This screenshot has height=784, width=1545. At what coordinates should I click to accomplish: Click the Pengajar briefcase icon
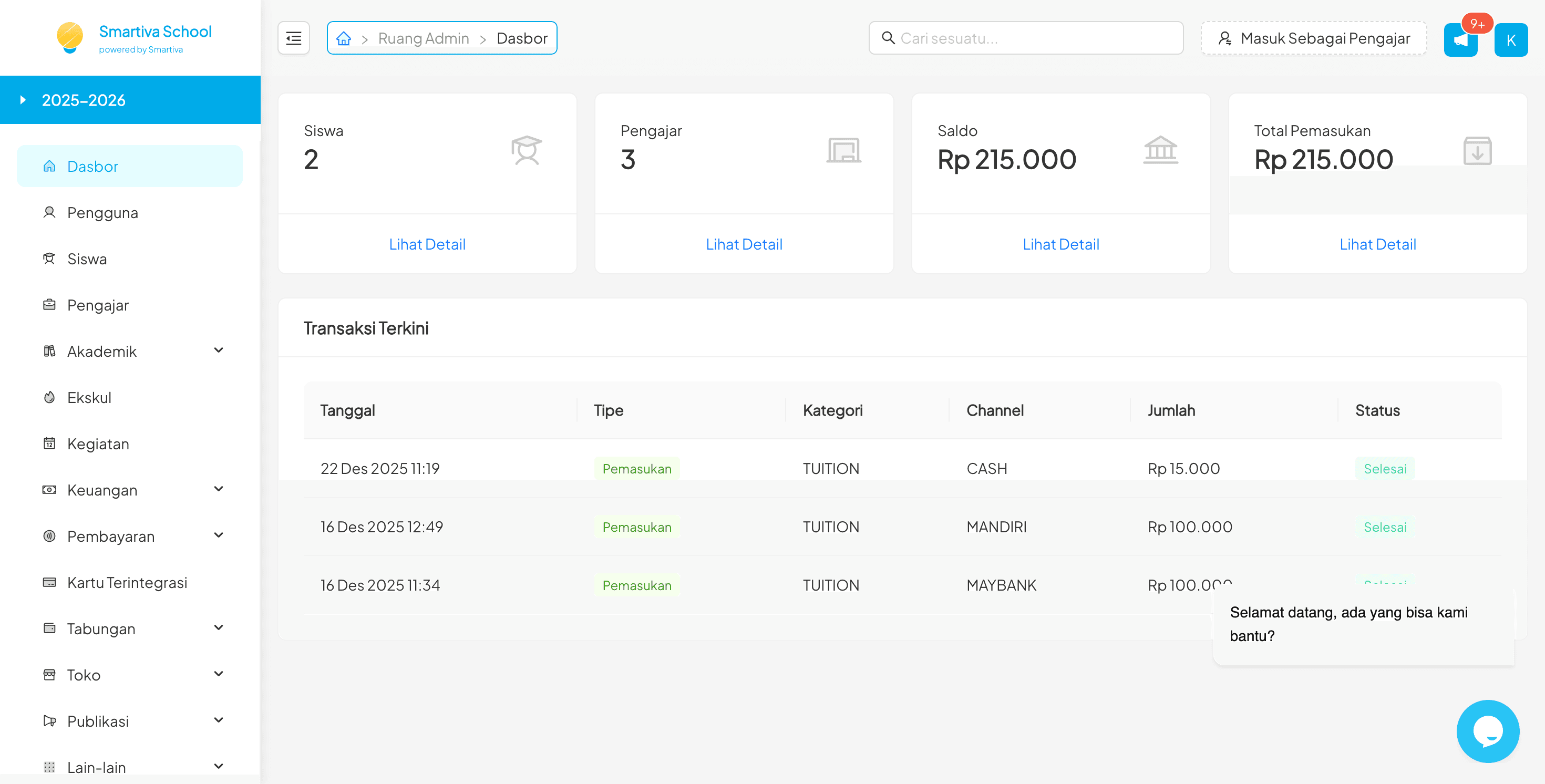click(50, 305)
